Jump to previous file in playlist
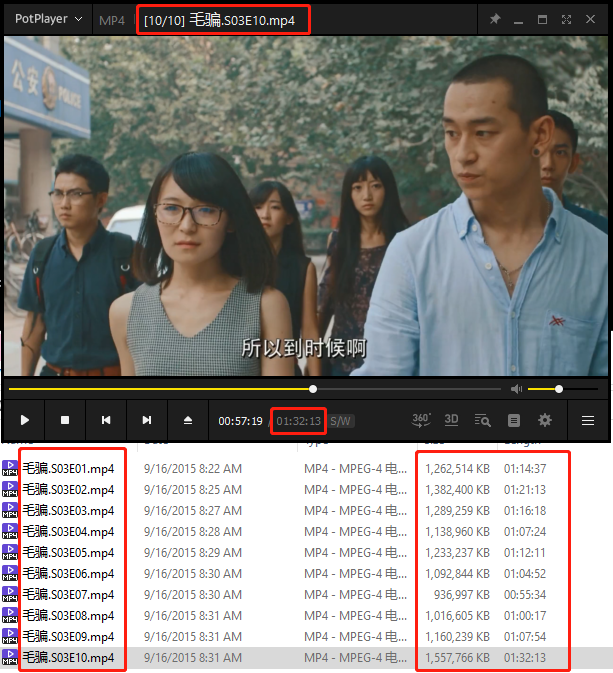This screenshot has width=613, height=673. tap(106, 420)
